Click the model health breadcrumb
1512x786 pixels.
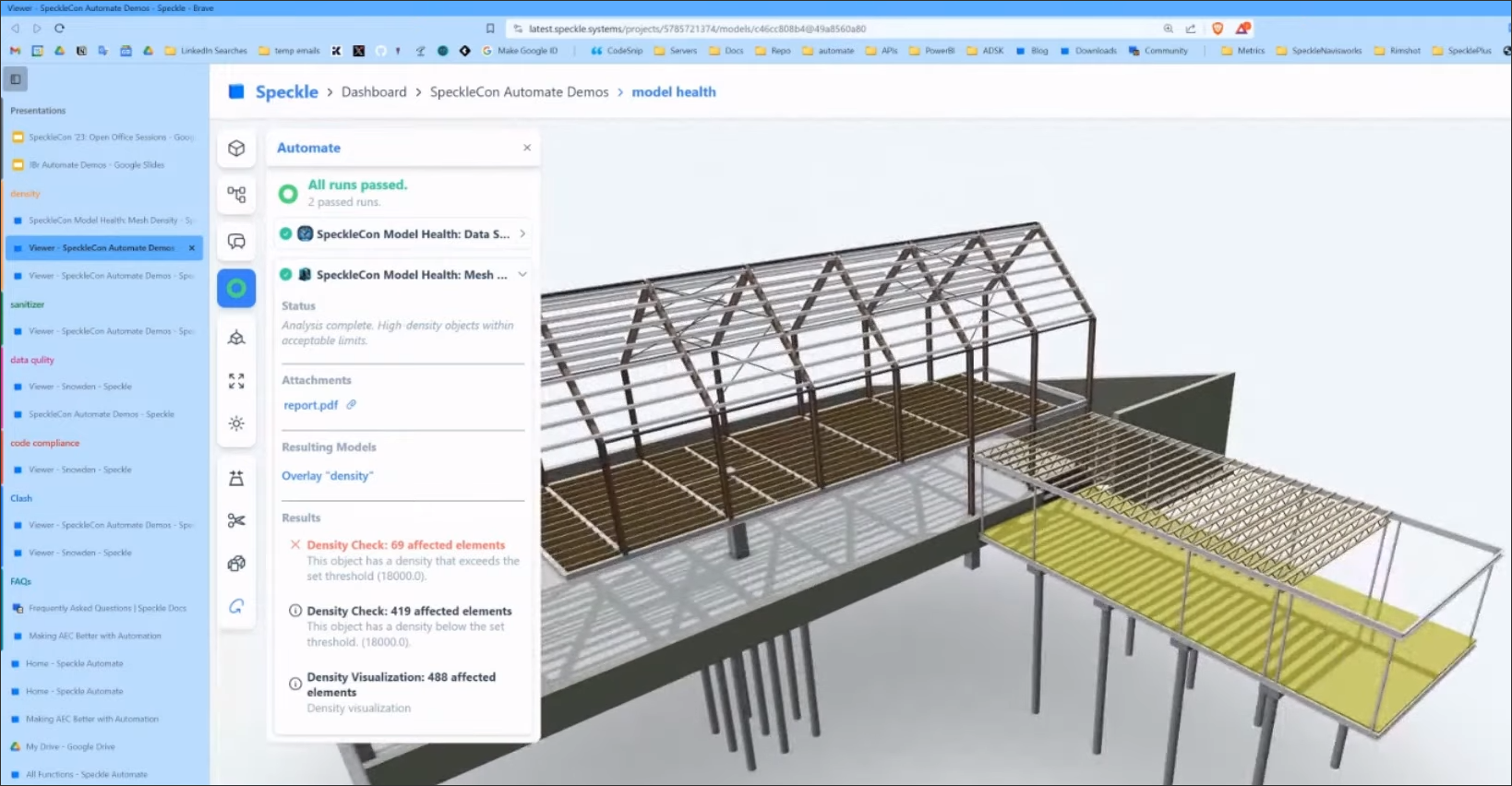(674, 92)
